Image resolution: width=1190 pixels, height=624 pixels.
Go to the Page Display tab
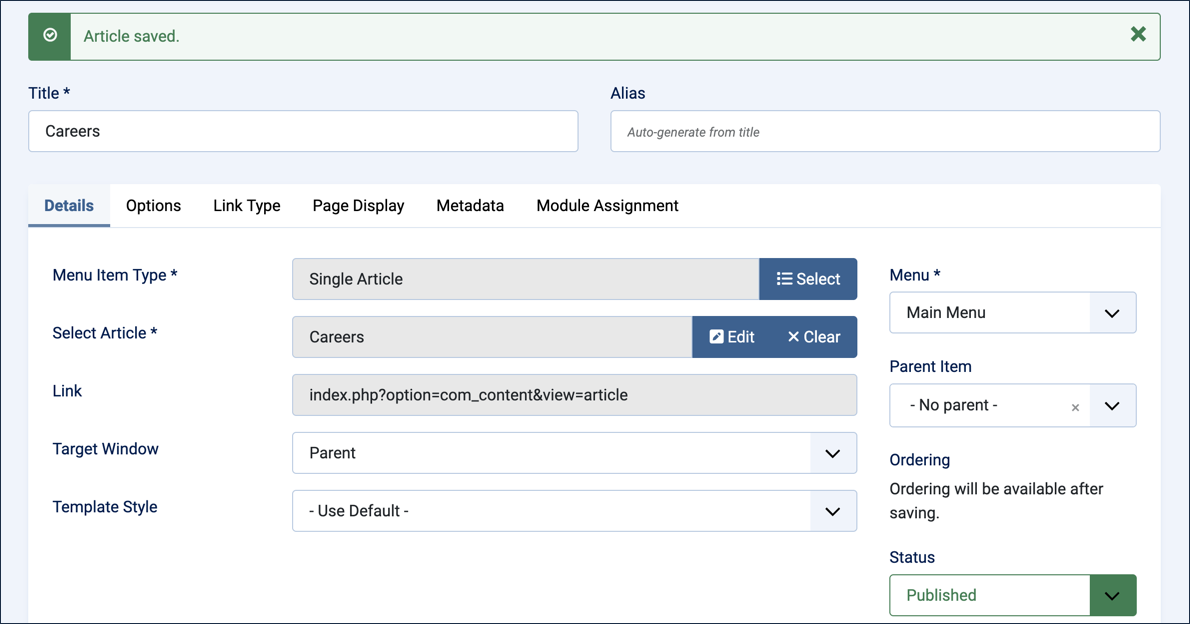tap(358, 206)
